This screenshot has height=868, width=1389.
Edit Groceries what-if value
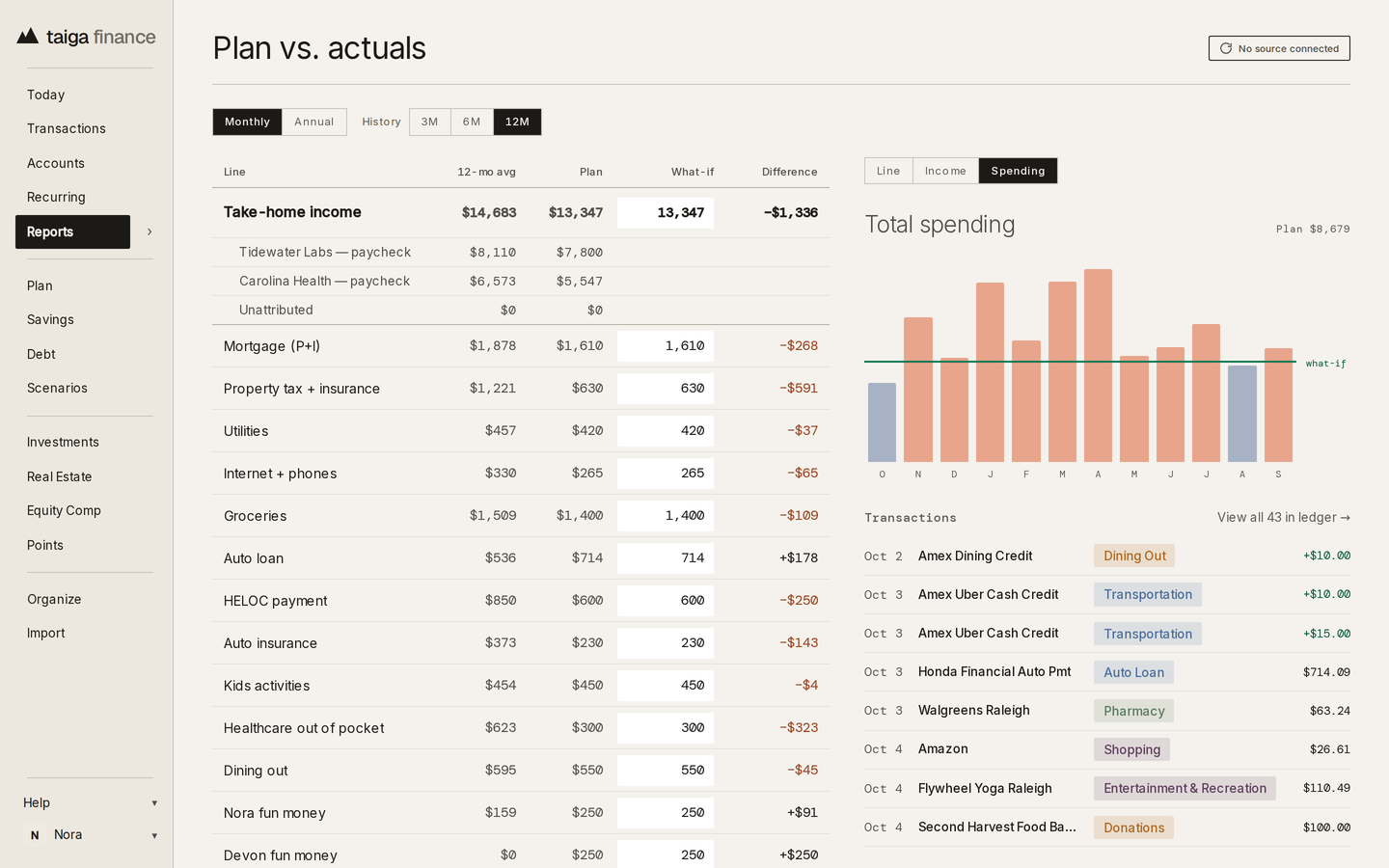[666, 515]
